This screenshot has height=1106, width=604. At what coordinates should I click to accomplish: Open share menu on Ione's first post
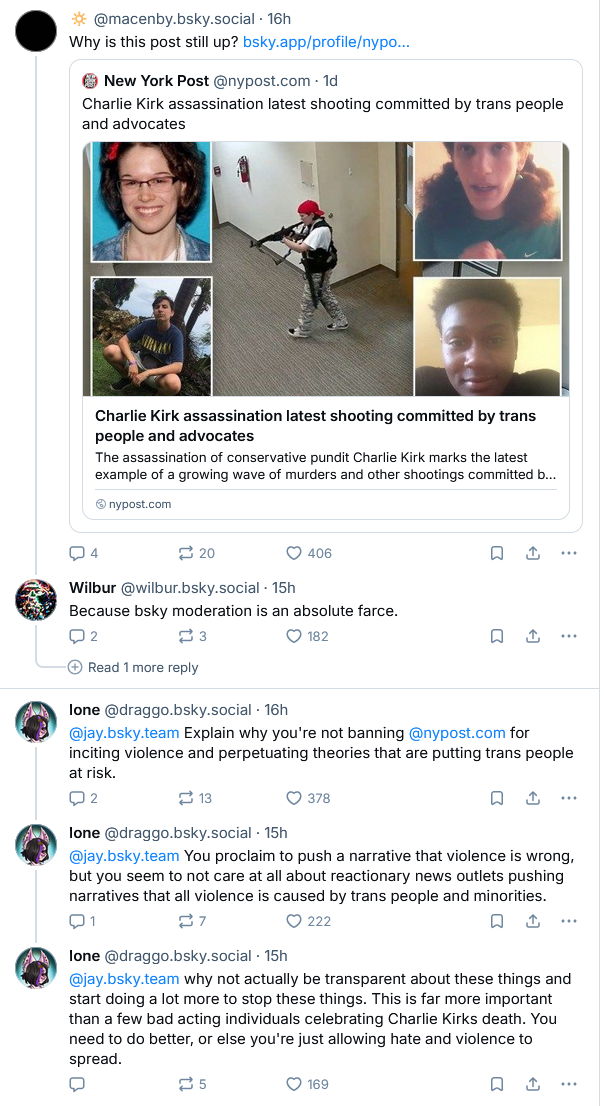point(533,798)
